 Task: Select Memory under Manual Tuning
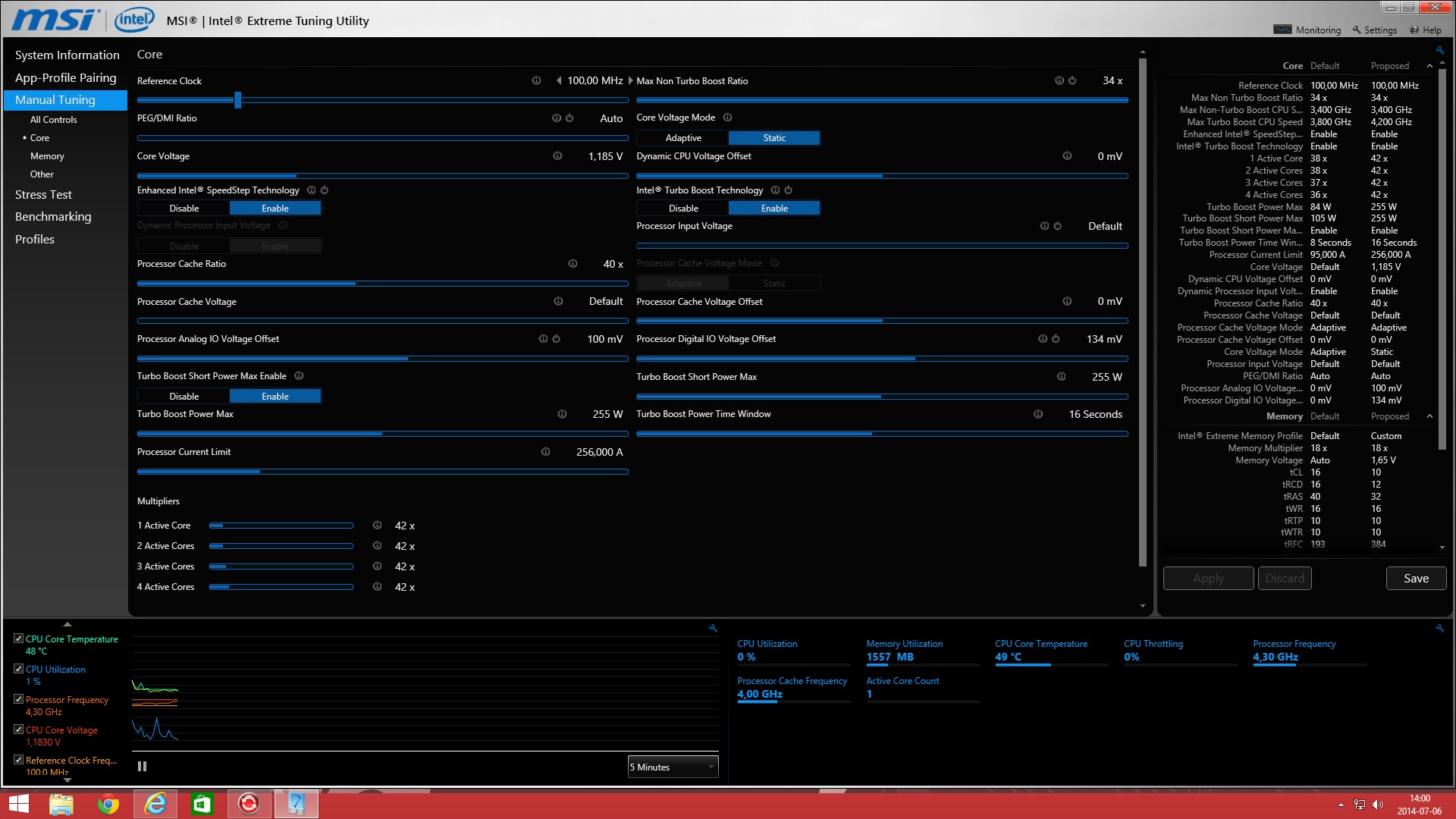point(47,156)
